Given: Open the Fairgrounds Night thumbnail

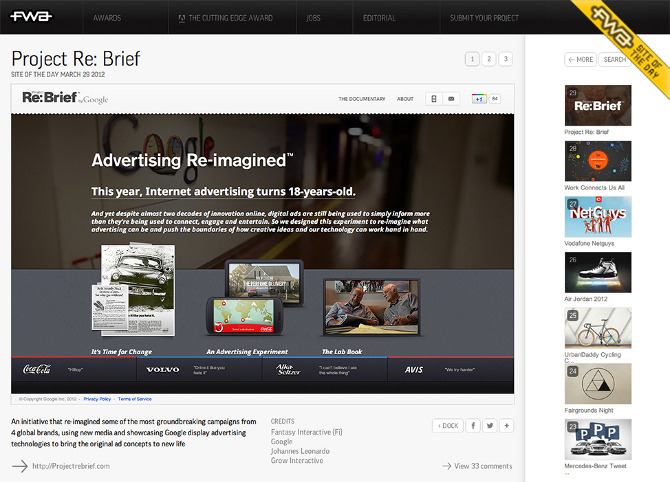Looking at the screenshot, I should click(x=598, y=384).
